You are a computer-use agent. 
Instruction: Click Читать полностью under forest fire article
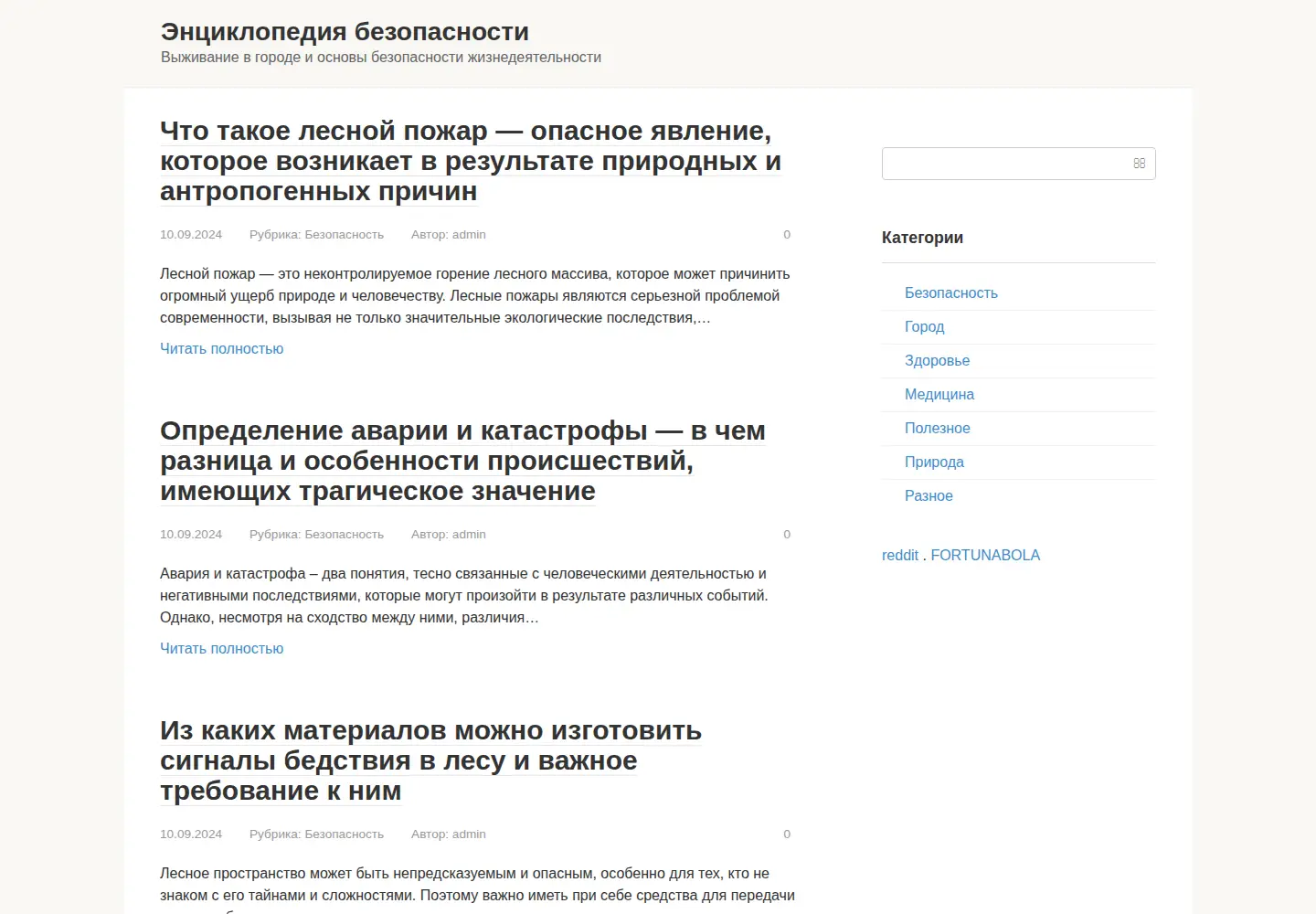(222, 348)
